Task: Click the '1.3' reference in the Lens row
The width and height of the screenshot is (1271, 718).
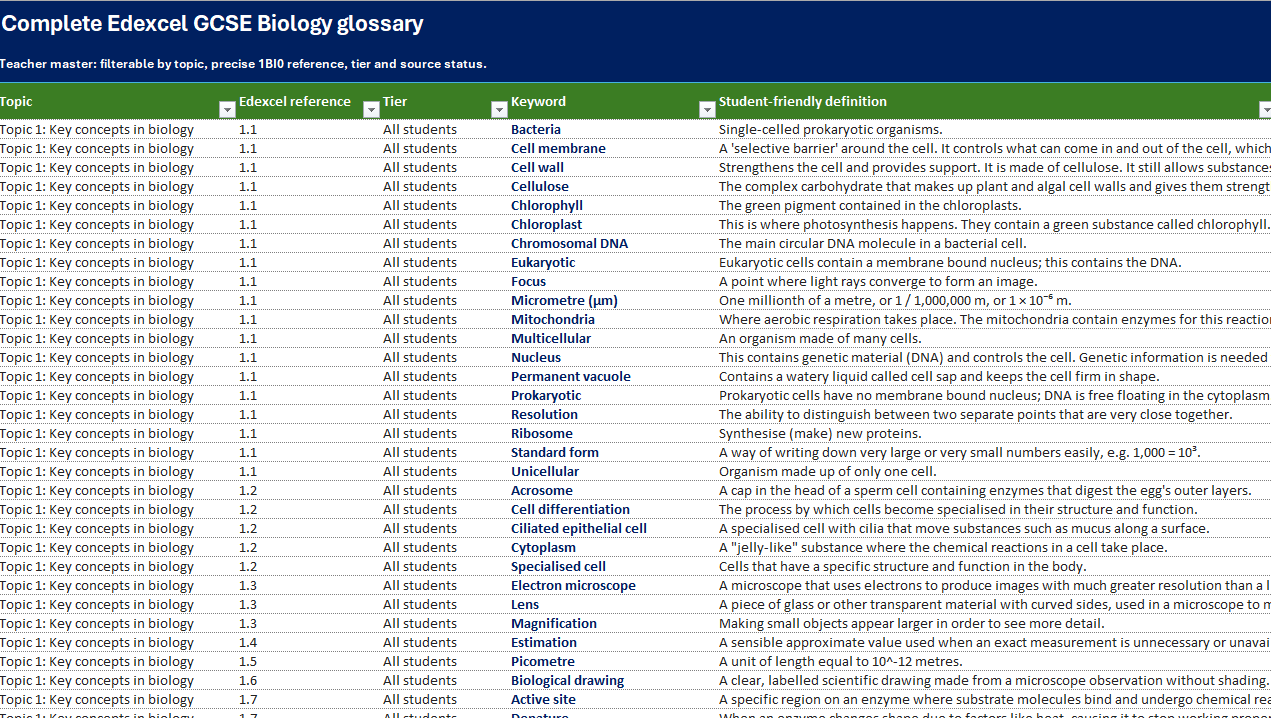Action: point(248,604)
